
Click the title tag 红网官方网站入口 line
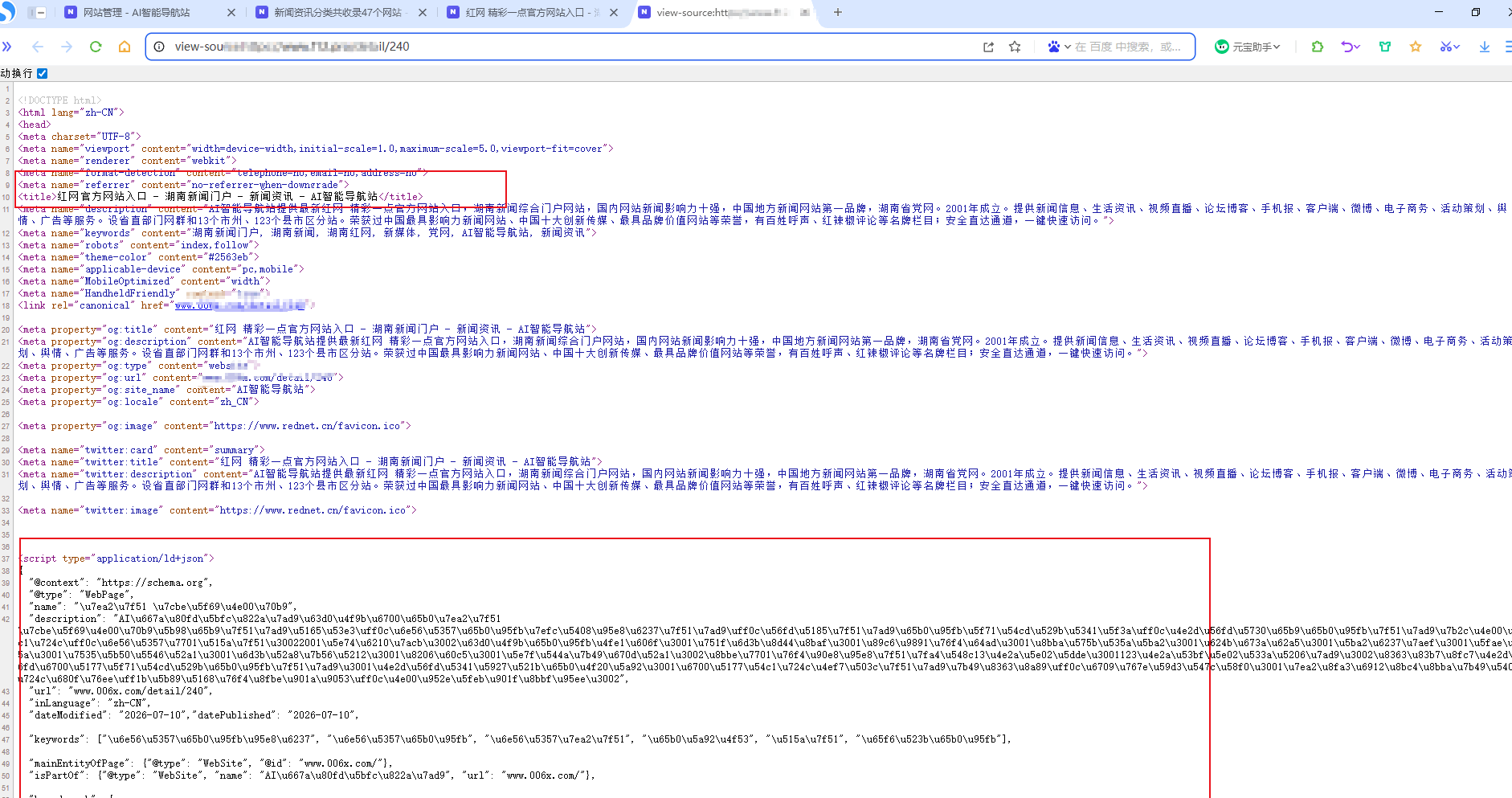coord(221,197)
